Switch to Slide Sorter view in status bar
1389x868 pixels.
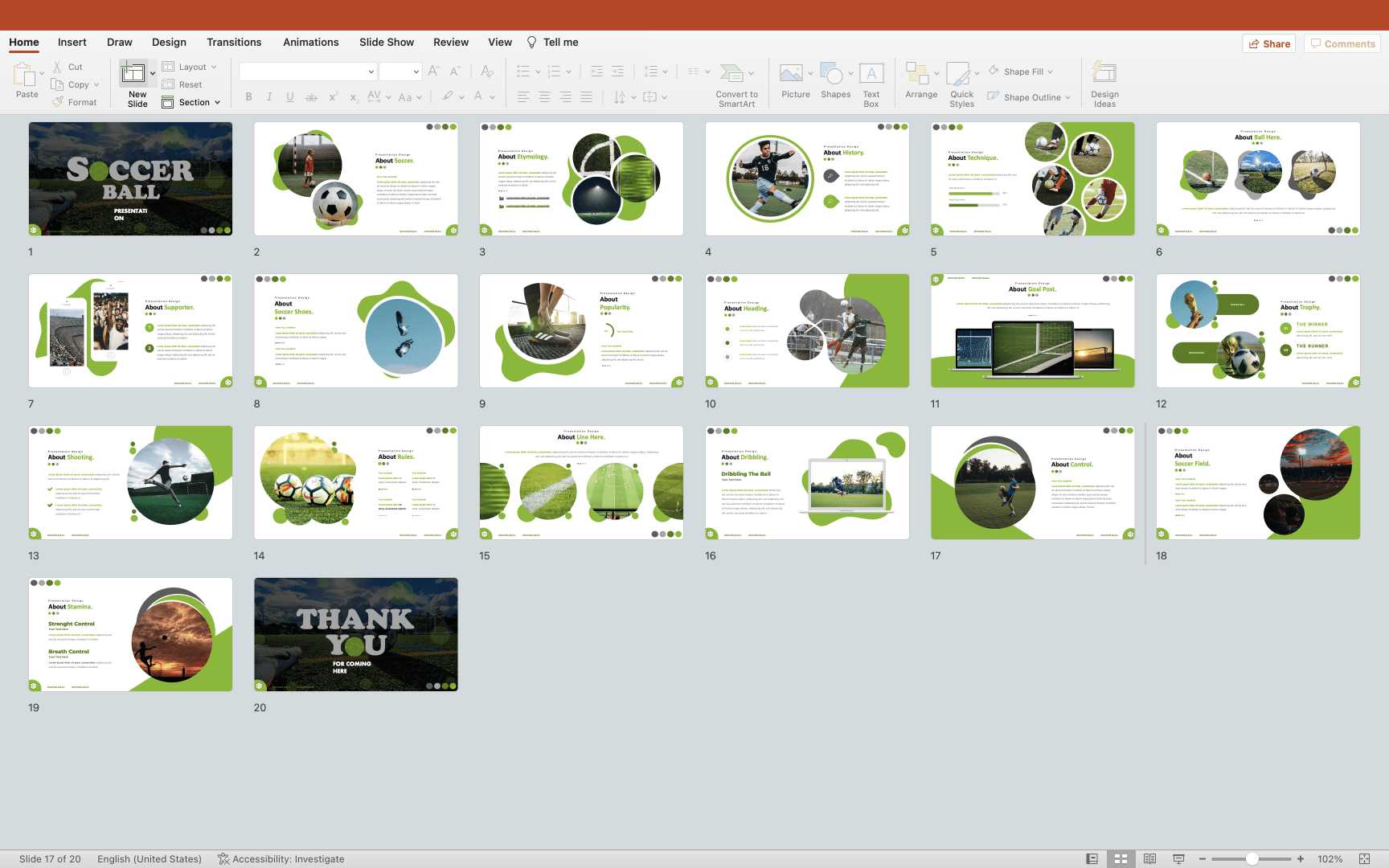[1121, 859]
